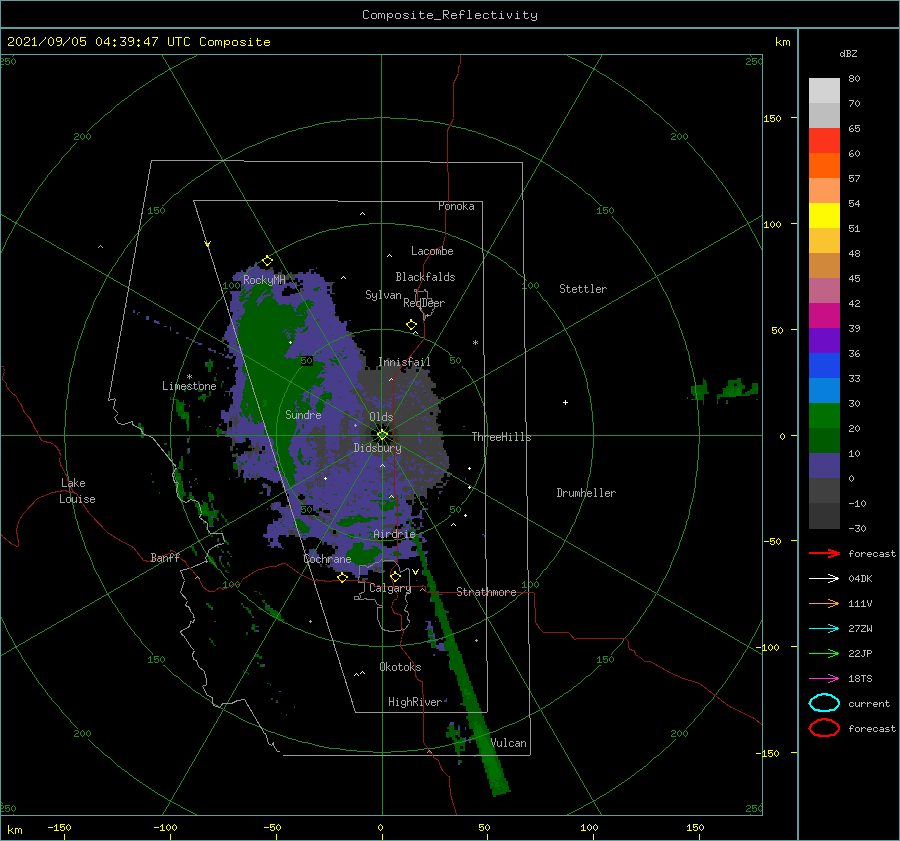Click the Okotoks label
The image size is (900, 841).
(400, 667)
